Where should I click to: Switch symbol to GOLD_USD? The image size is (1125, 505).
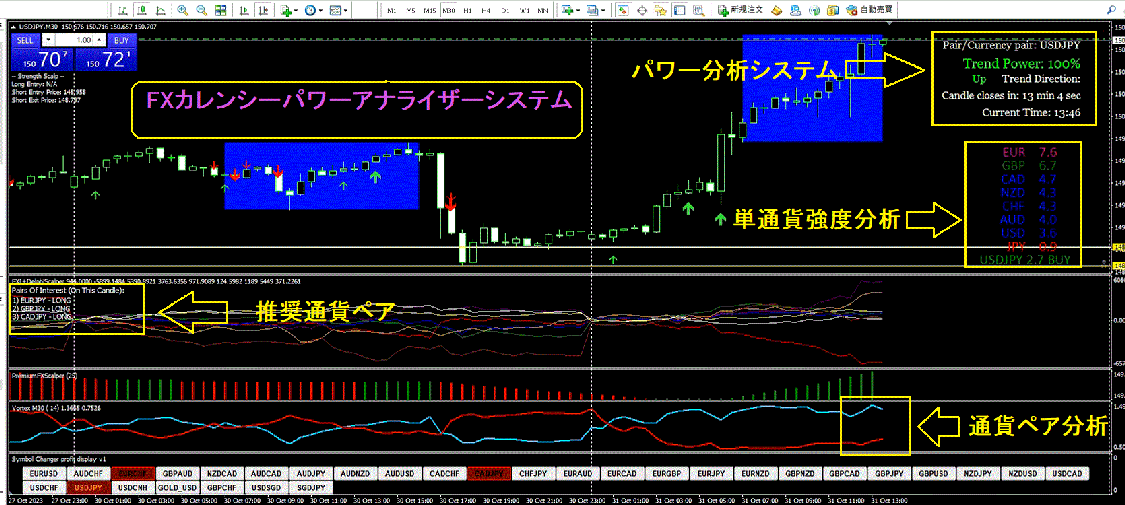point(176,486)
